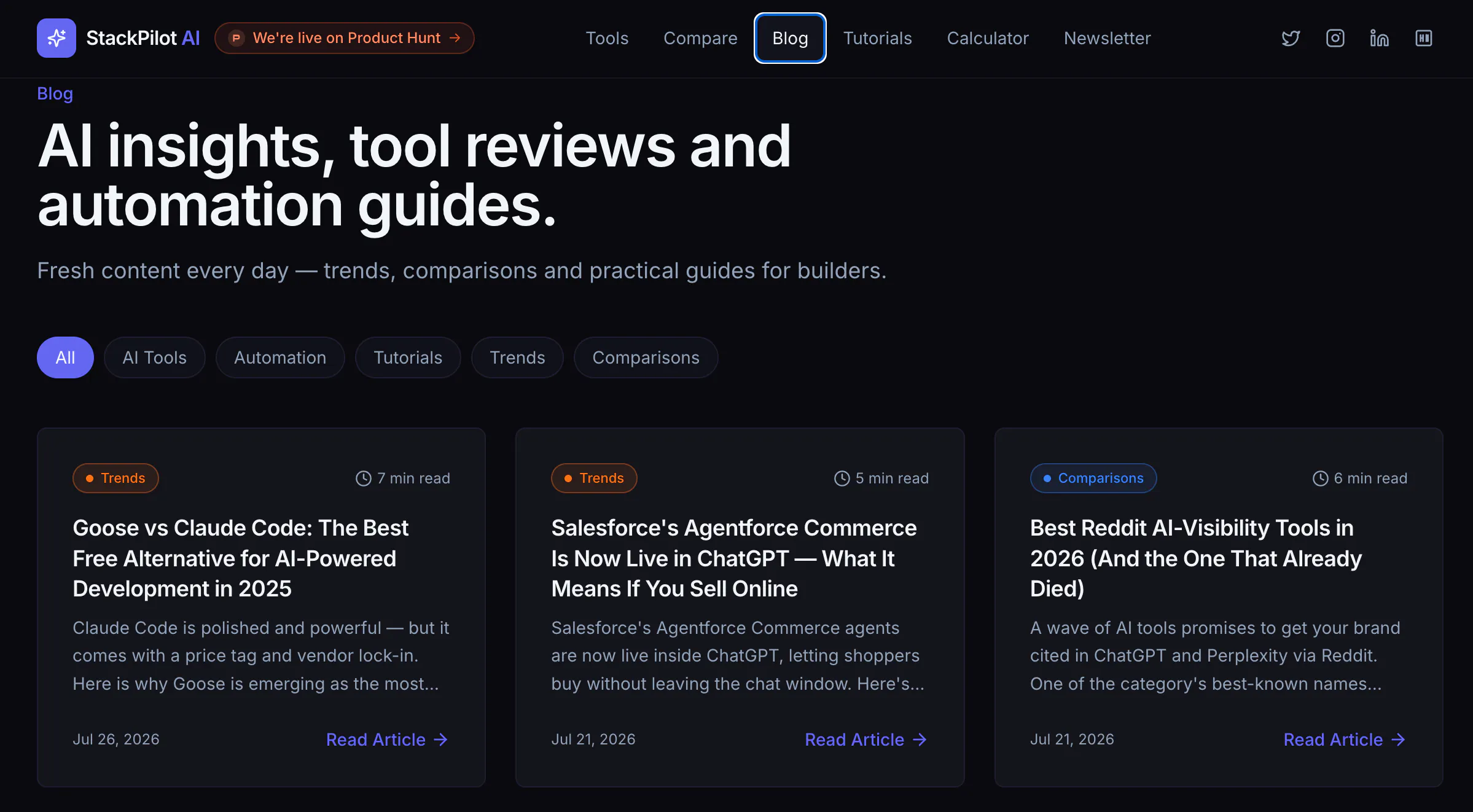1473x812 pixels.
Task: Go to Tools in navigation
Action: click(x=607, y=38)
